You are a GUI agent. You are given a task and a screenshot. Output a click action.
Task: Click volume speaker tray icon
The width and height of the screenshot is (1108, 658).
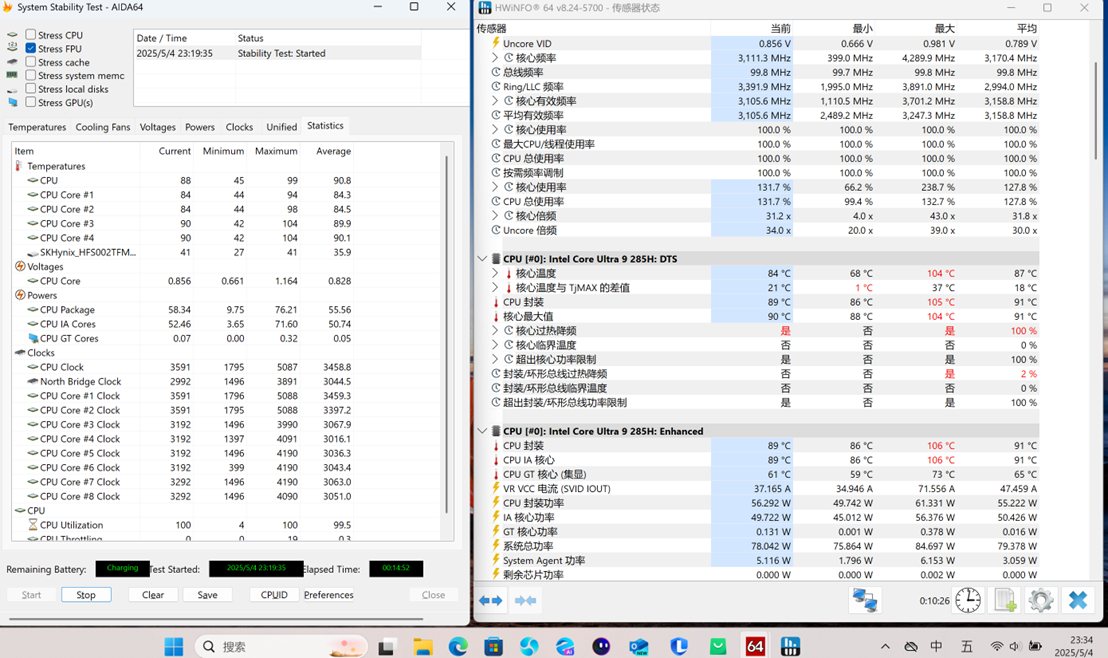click(1015, 646)
